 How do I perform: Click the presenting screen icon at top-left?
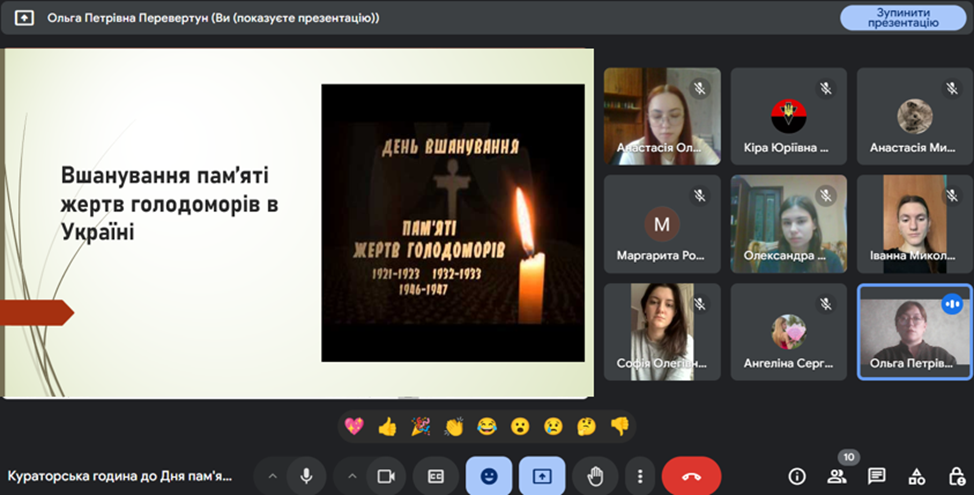coord(24,18)
